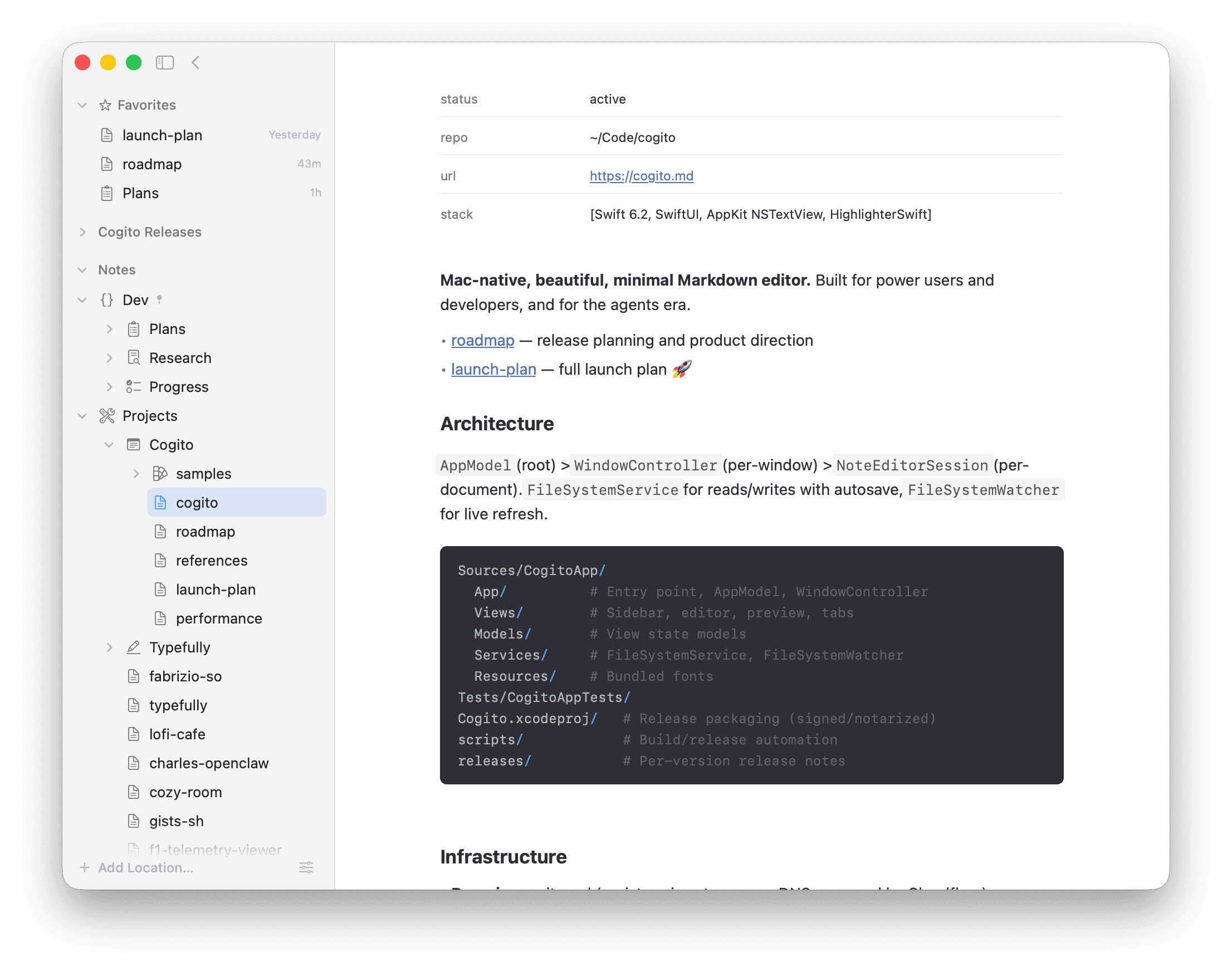The width and height of the screenshot is (1232, 972).
Task: Click the launch-plan document icon in Favorites
Action: (106, 135)
